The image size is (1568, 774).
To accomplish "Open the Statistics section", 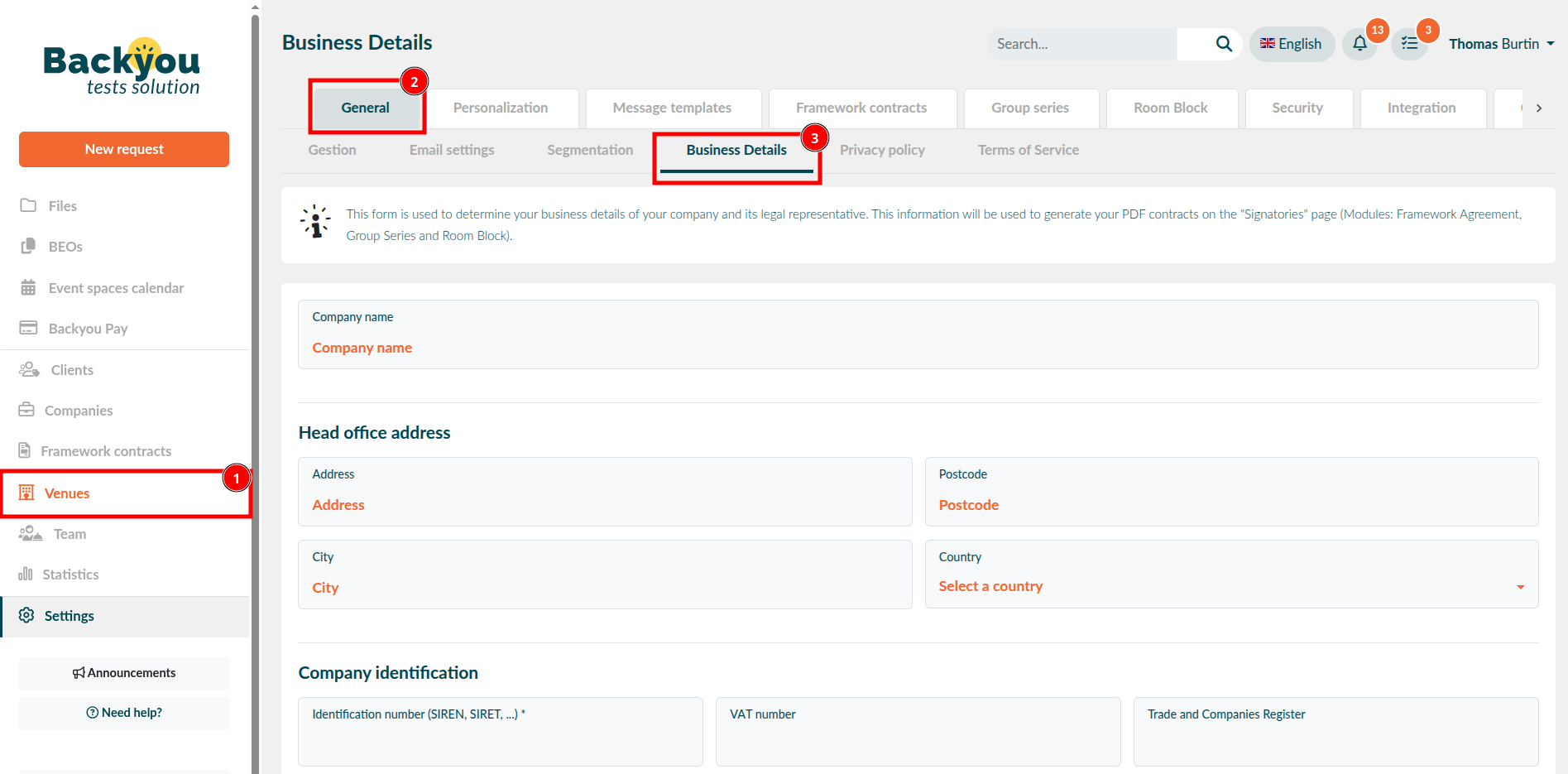I will tap(70, 574).
